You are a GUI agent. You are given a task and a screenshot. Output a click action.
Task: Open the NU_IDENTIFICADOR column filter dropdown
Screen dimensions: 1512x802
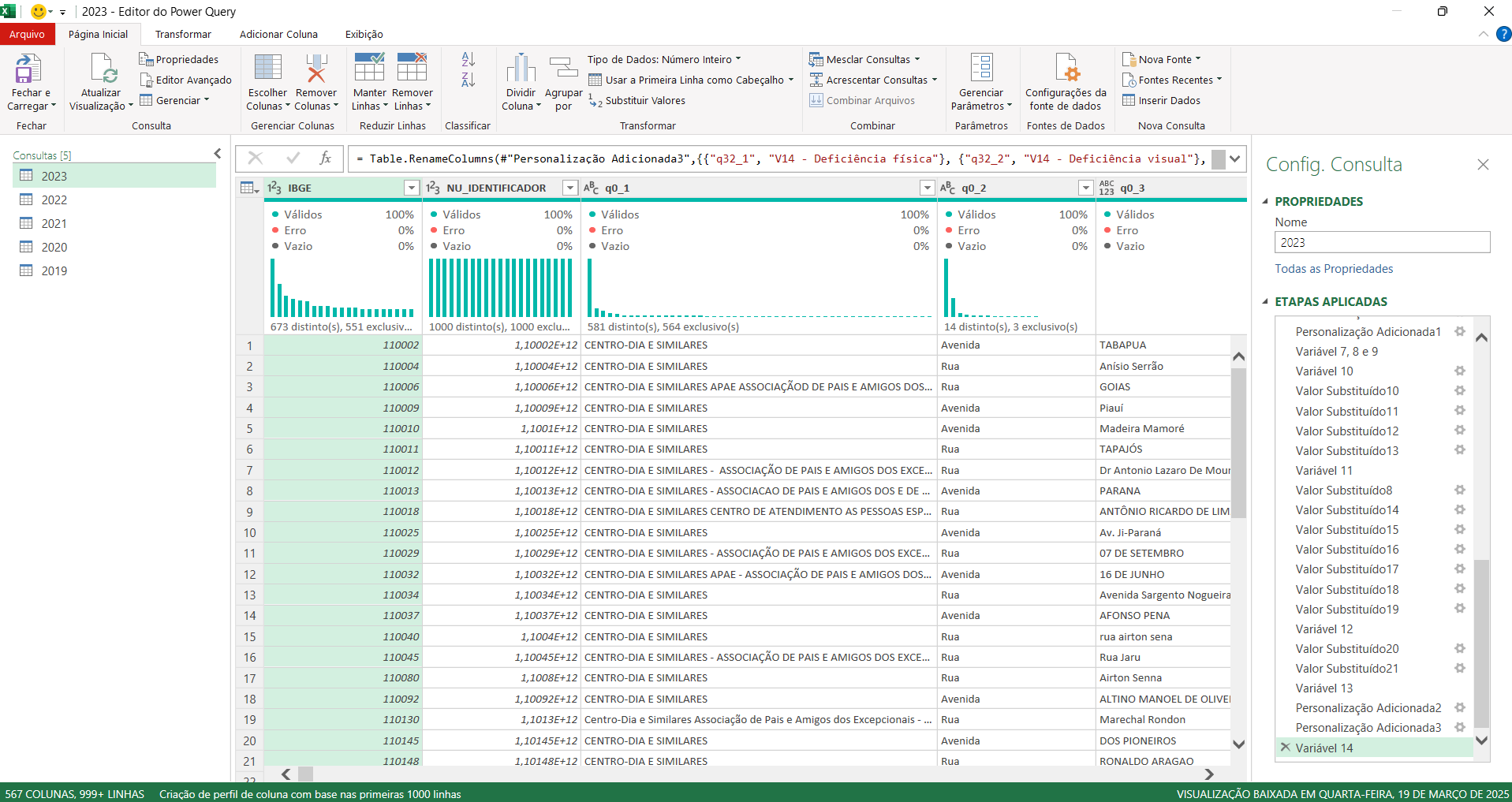(570, 188)
